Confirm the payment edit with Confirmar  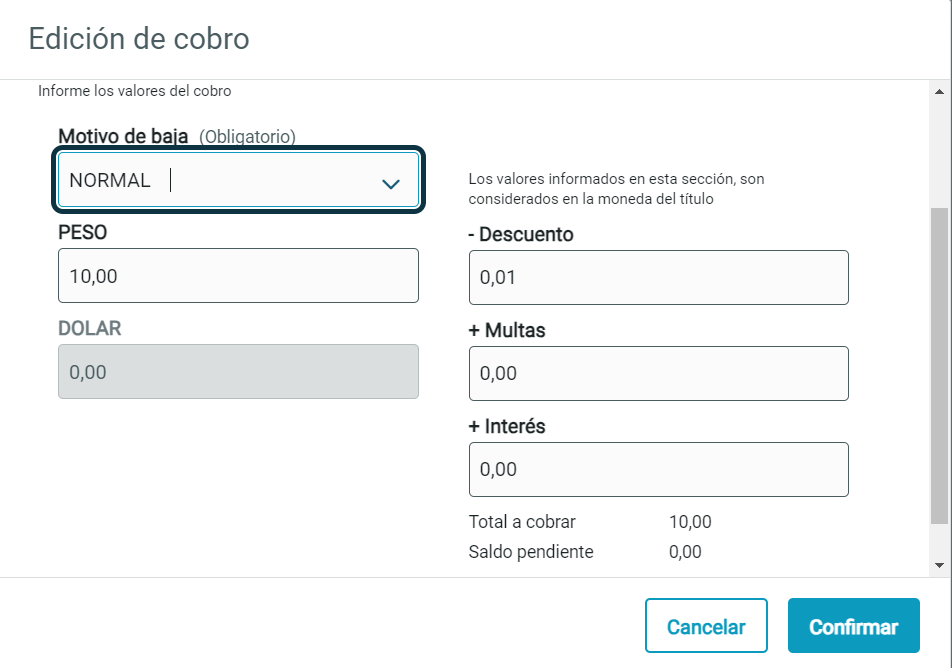click(854, 626)
